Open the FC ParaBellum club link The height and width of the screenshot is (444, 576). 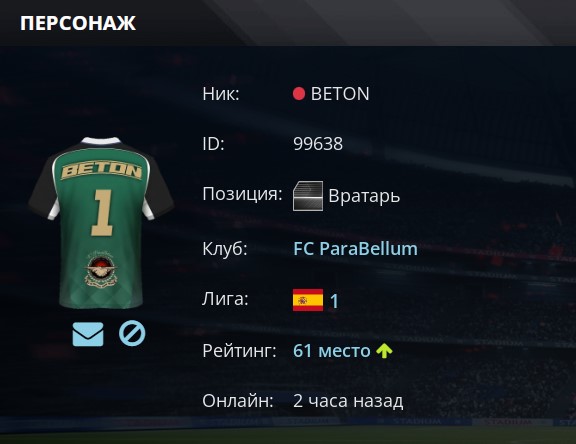pyautogui.click(x=355, y=249)
